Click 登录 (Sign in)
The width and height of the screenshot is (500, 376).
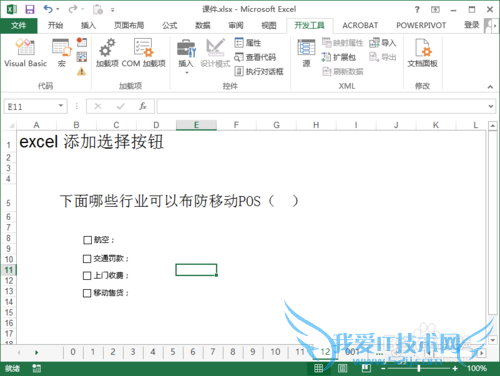tap(471, 25)
